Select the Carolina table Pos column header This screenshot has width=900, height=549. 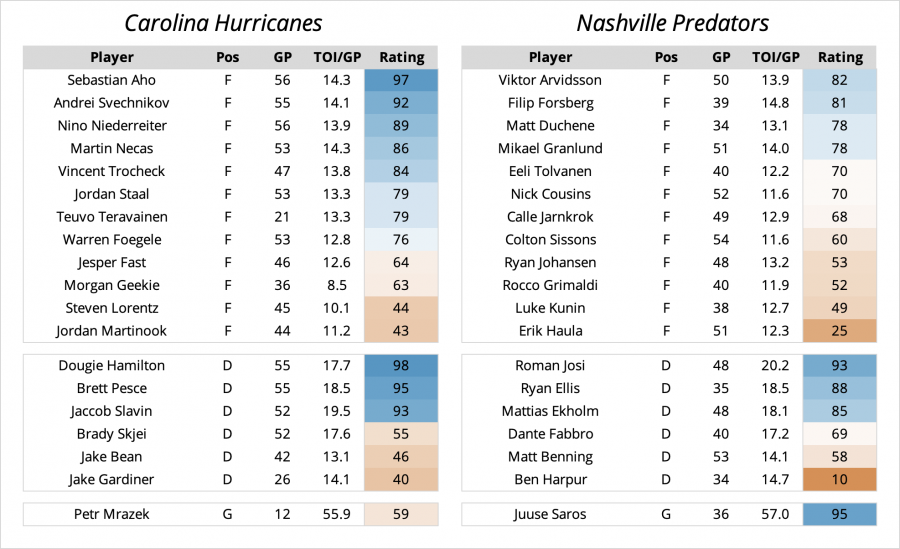point(228,57)
